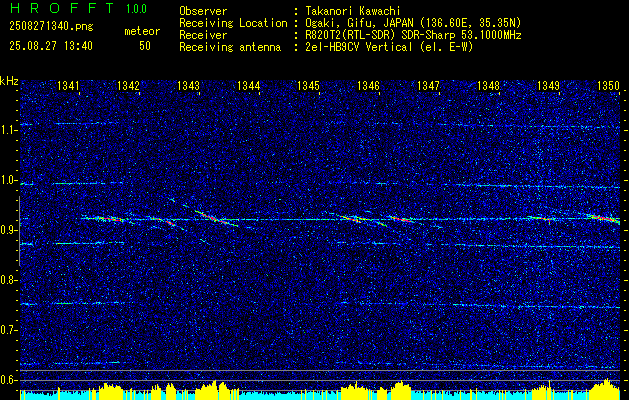This screenshot has width=629, height=400.
Task: Click the version number 1.0.0
Action: [136, 9]
